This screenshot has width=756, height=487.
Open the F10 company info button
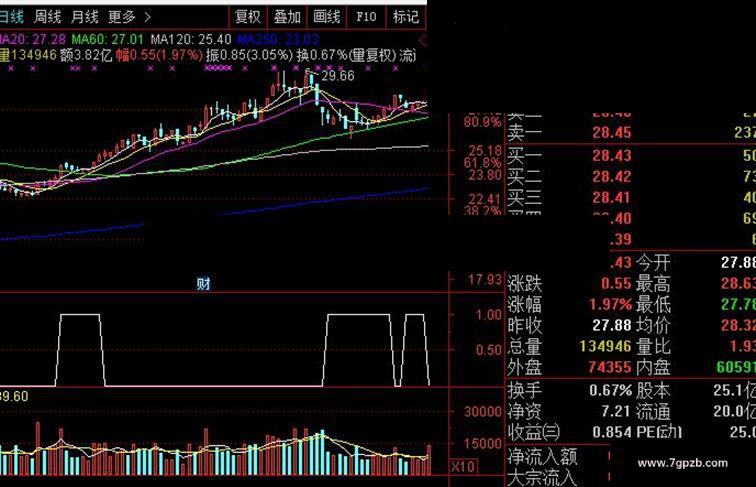[366, 17]
